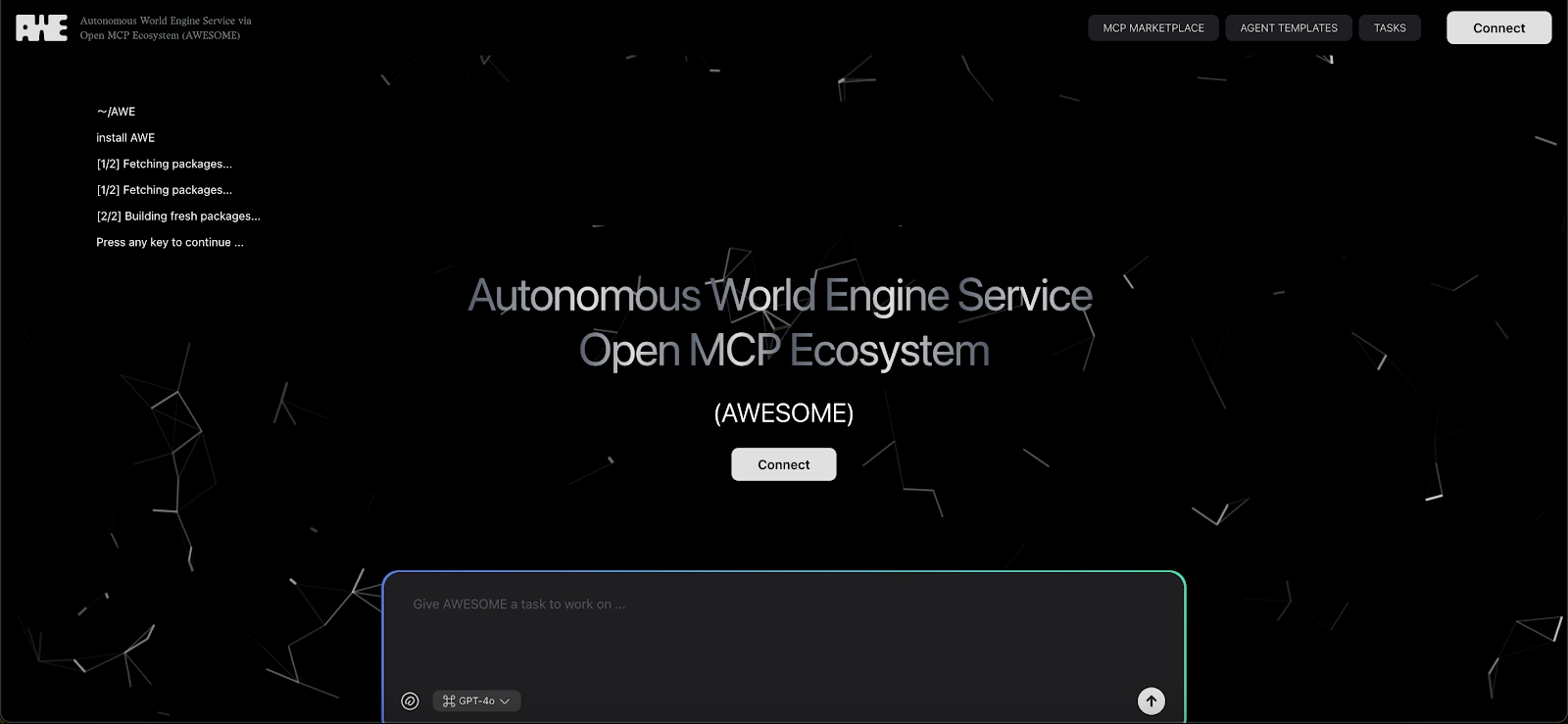1568x724 pixels.
Task: Click Connect in the top navigation bar
Action: click(x=1498, y=28)
